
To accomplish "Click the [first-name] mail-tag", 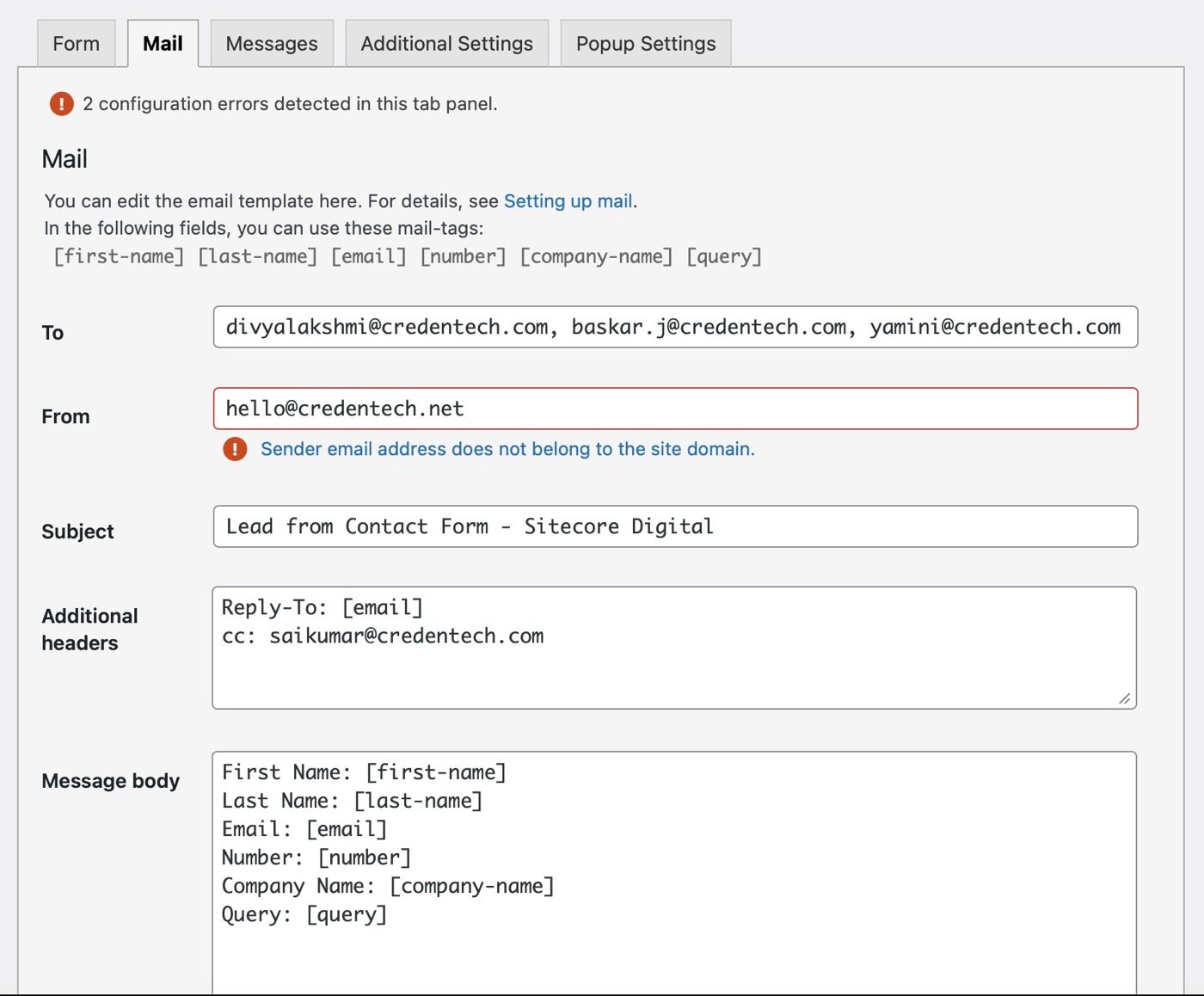I will click(119, 256).
